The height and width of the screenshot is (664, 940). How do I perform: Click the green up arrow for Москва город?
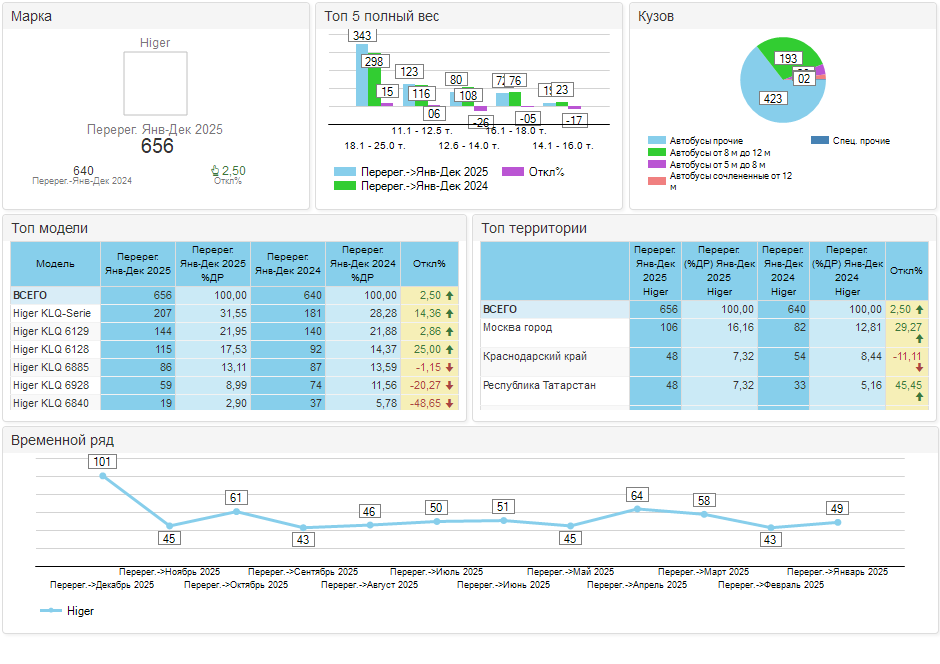pyautogui.click(x=918, y=339)
